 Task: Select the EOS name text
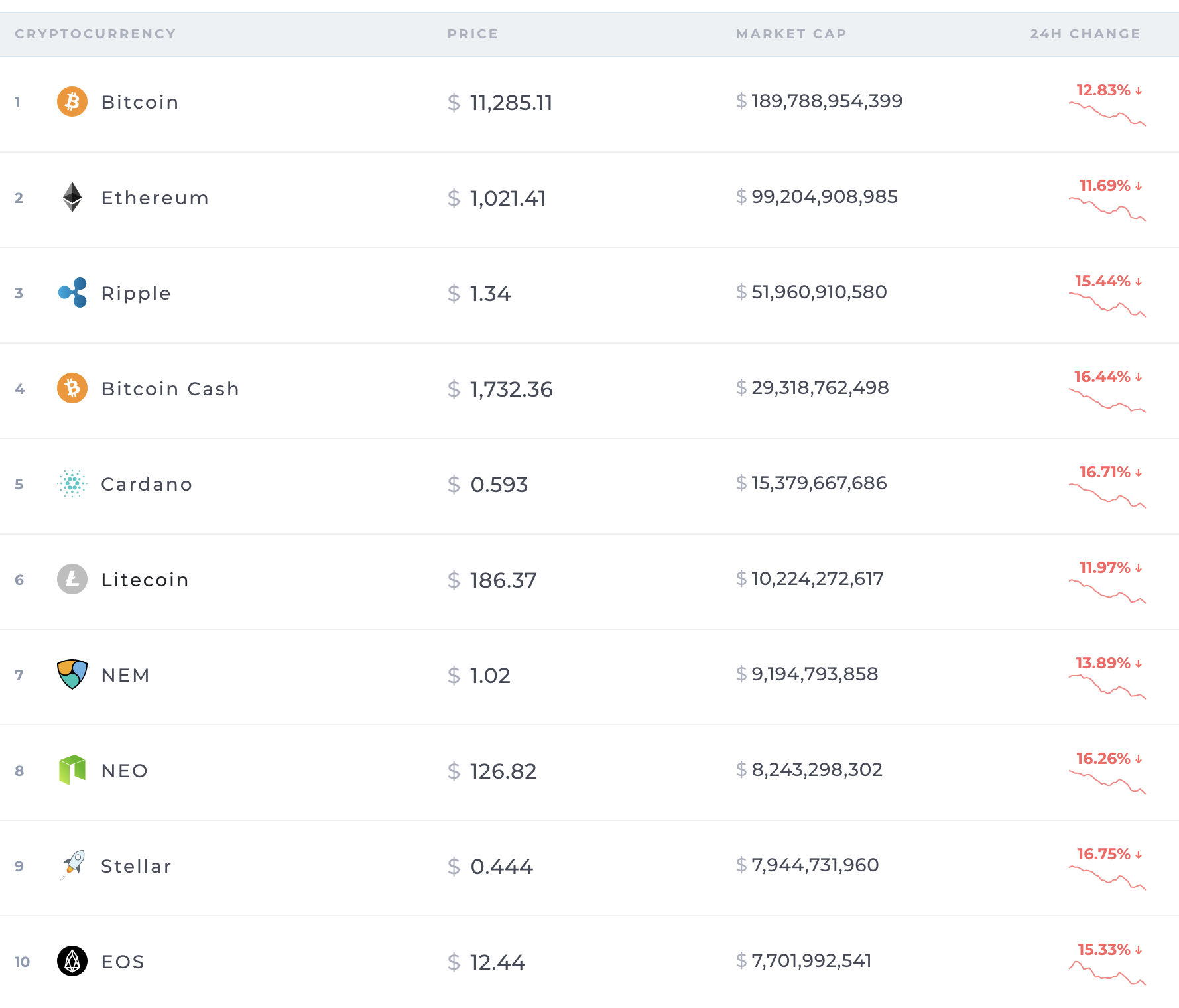[123, 962]
